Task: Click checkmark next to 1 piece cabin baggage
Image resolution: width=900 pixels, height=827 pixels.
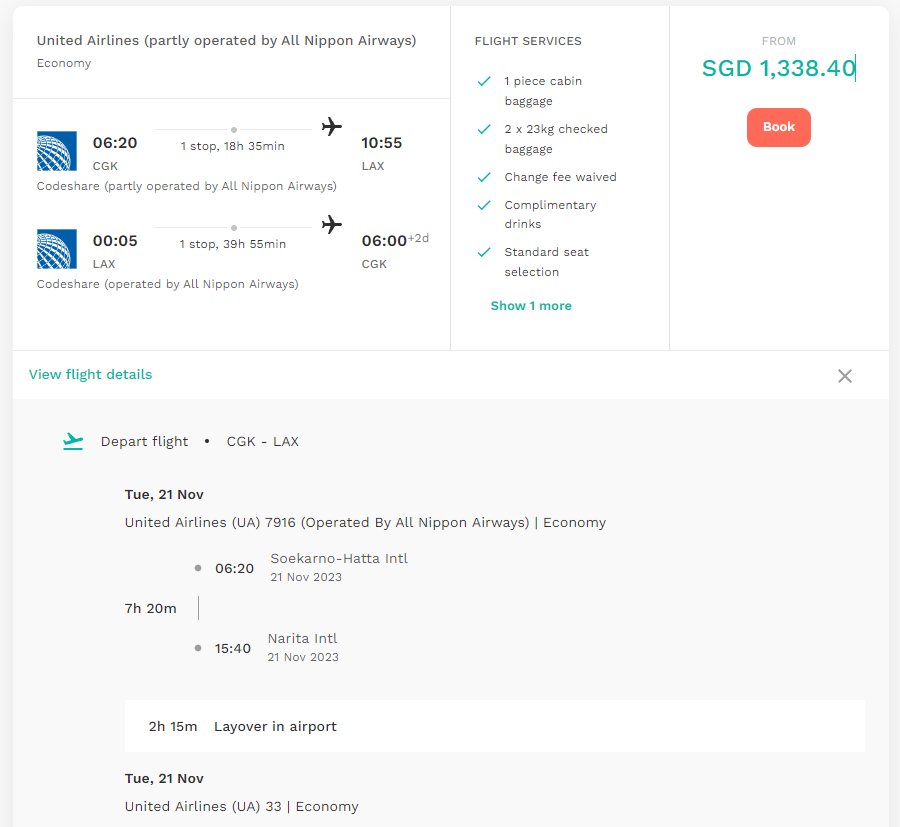Action: pos(484,81)
